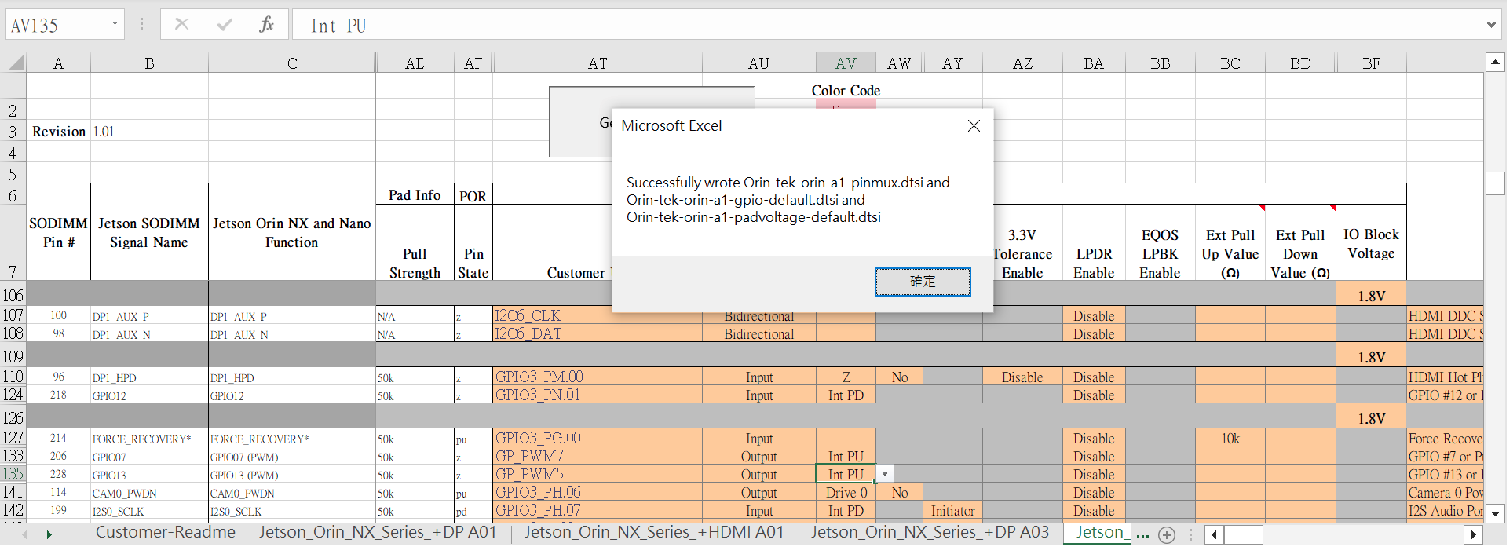The image size is (1507, 545).
Task: Click the DP1_HPD signal name cell
Action: pyautogui.click(x=149, y=377)
